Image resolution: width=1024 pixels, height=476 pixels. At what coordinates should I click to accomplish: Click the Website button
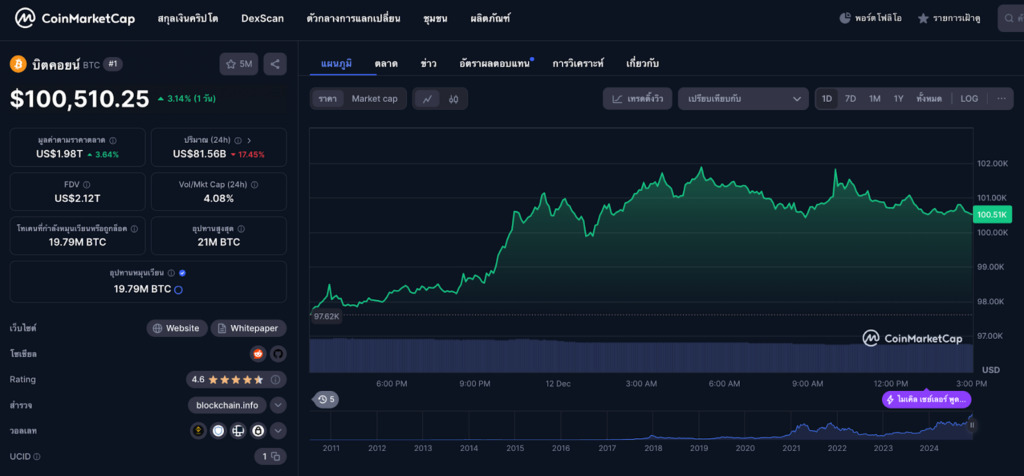176,328
